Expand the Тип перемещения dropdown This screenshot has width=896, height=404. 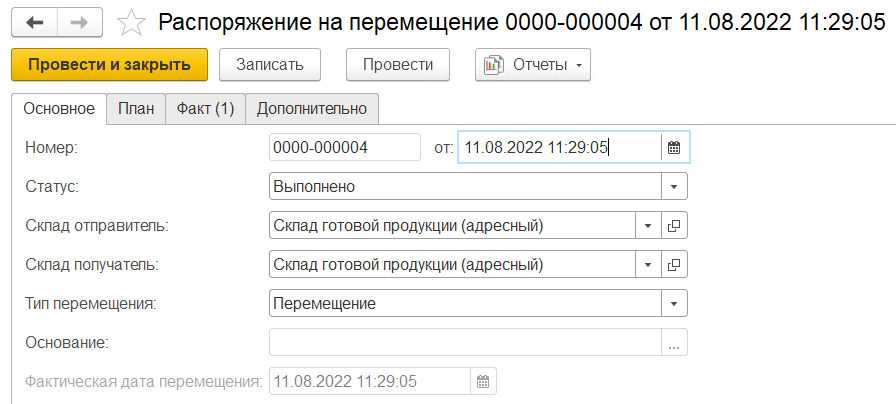[674, 303]
